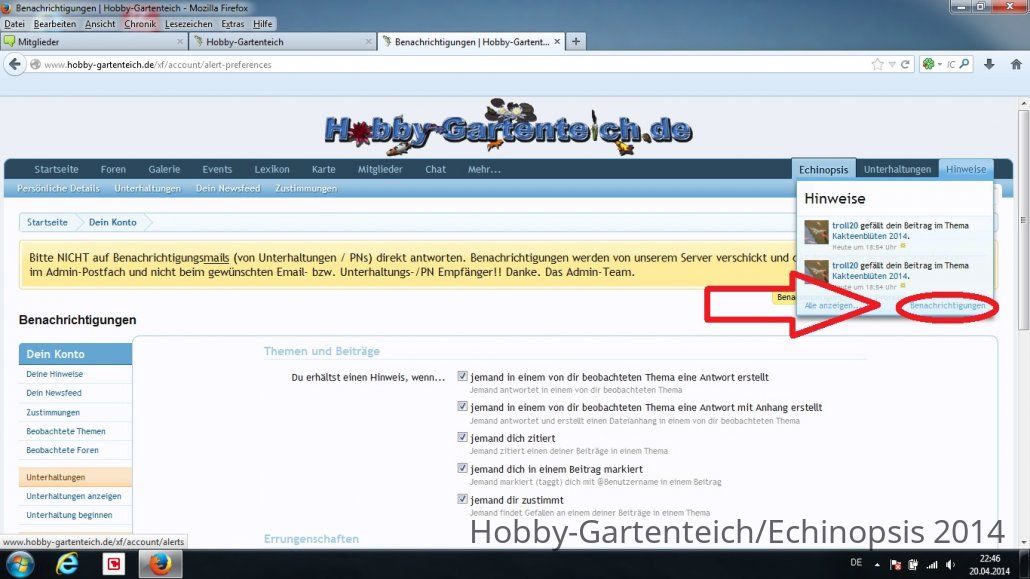
Task: Switch to the Mitglieder browser tab
Action: point(94,41)
